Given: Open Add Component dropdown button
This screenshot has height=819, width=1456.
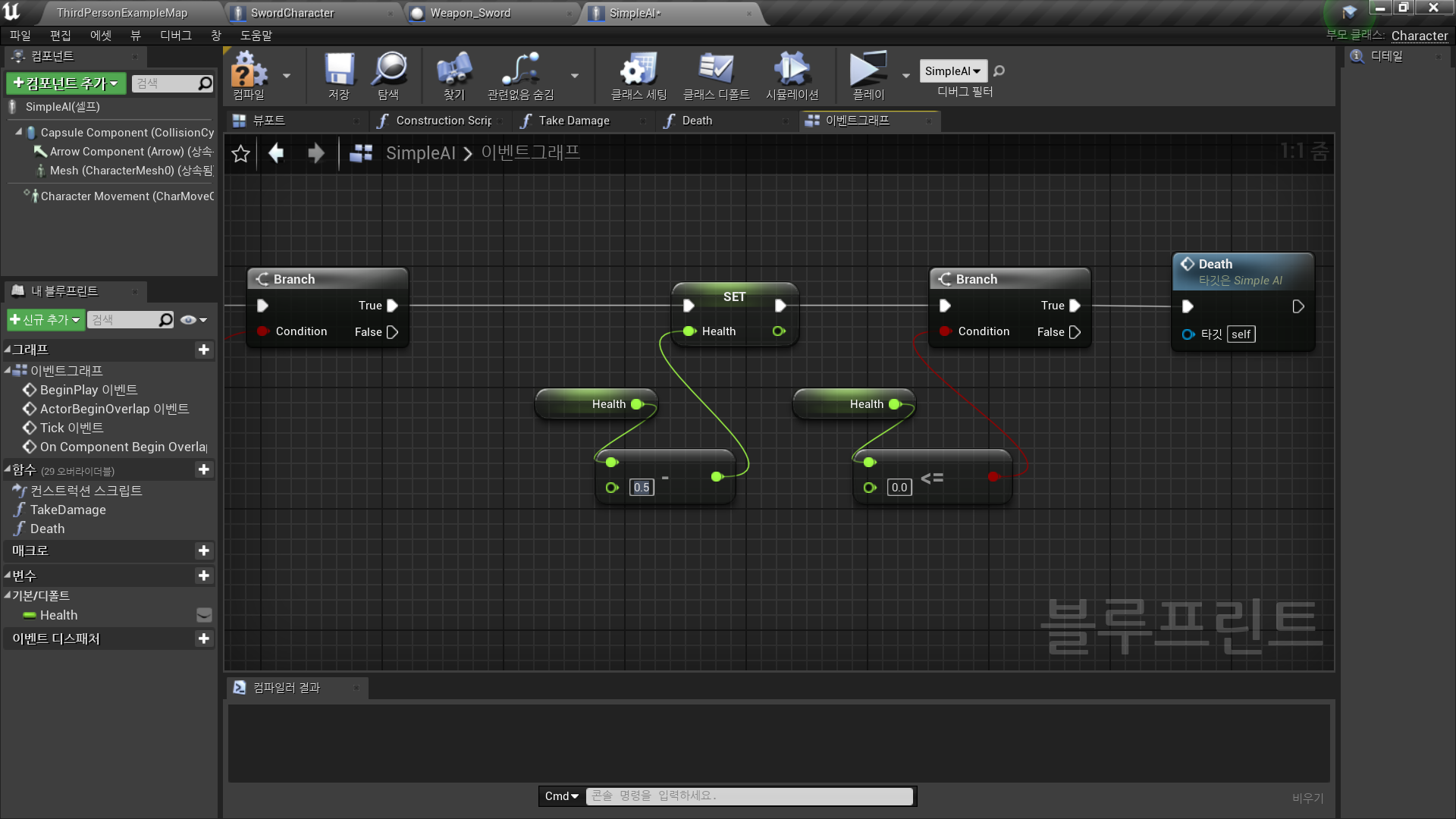Looking at the screenshot, I should pyautogui.click(x=66, y=83).
